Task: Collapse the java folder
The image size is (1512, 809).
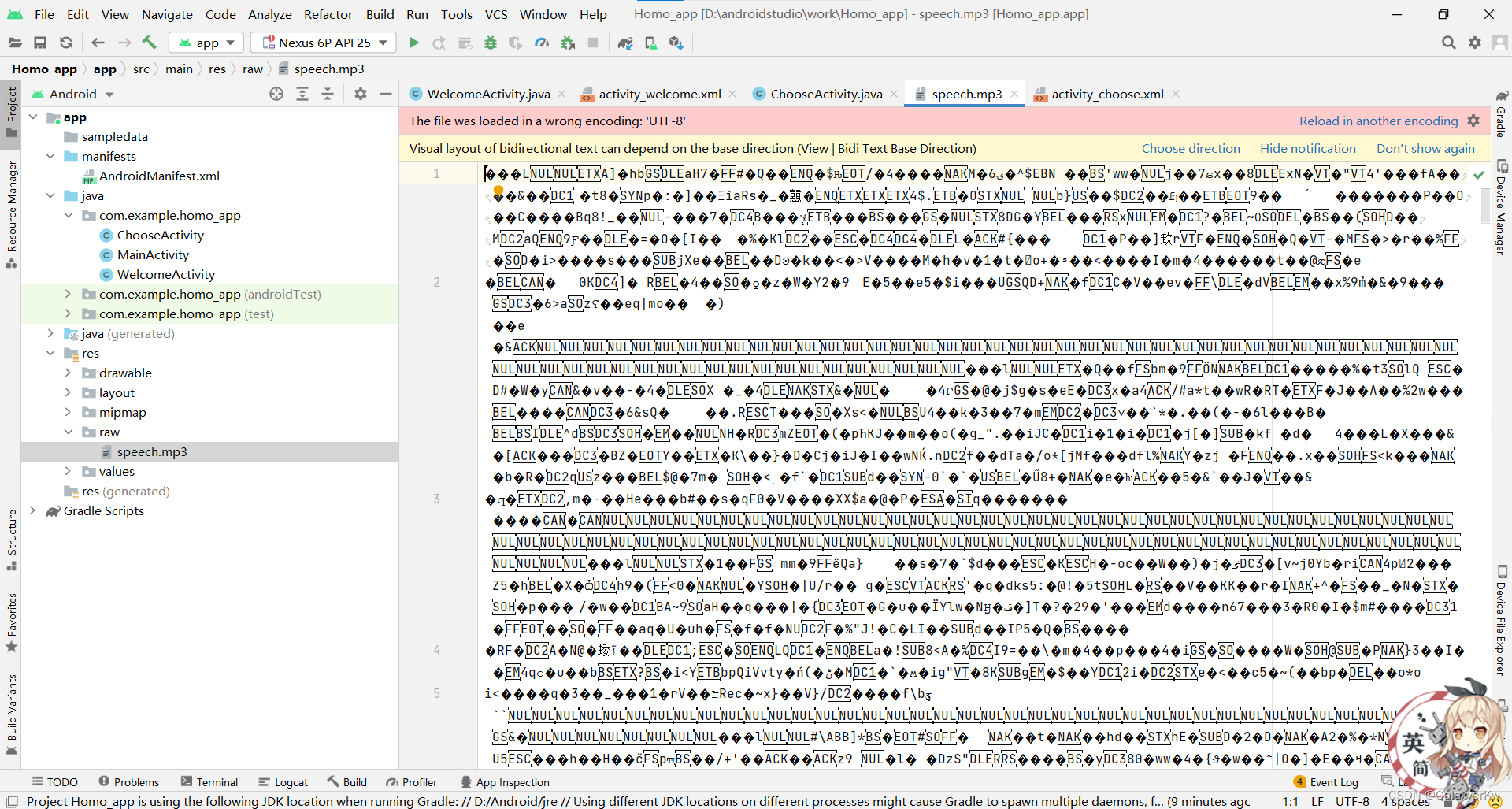Action: tap(50, 195)
